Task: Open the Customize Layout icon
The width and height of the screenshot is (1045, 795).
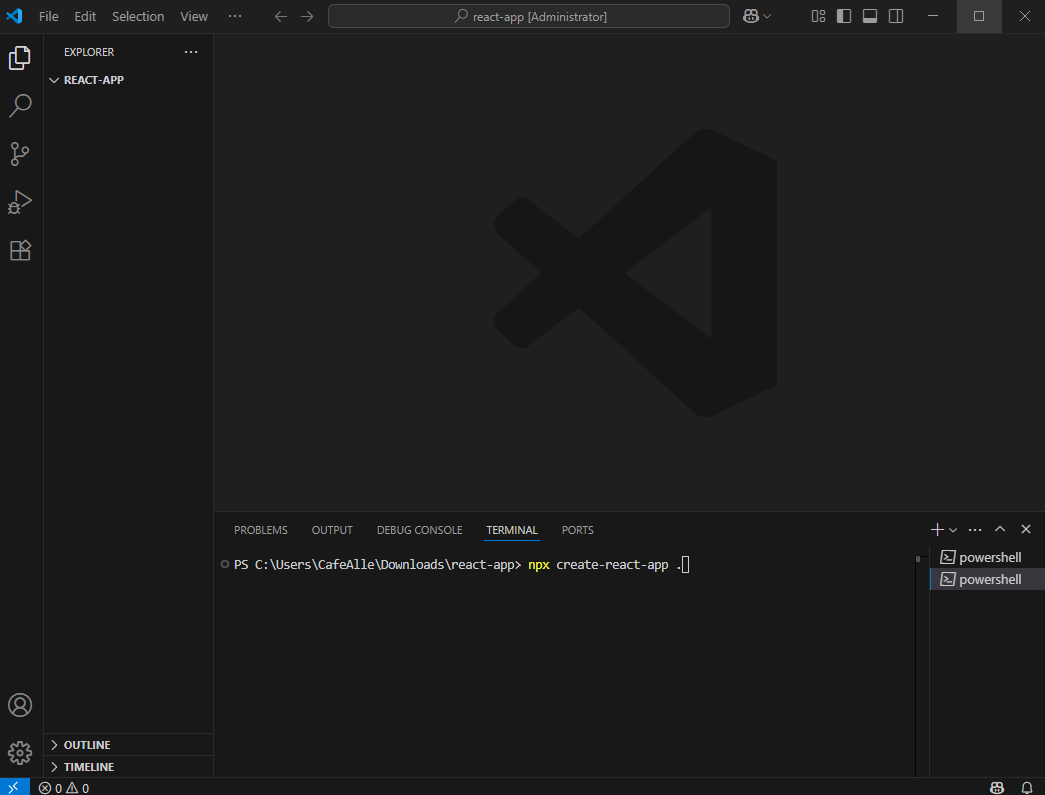Action: pyautogui.click(x=818, y=17)
